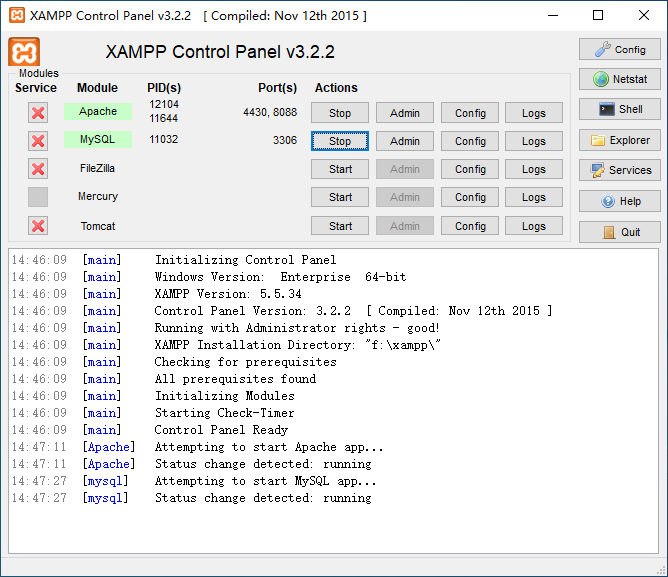668x577 pixels.
Task: Click Apache PID 11644
Action: coord(164,118)
